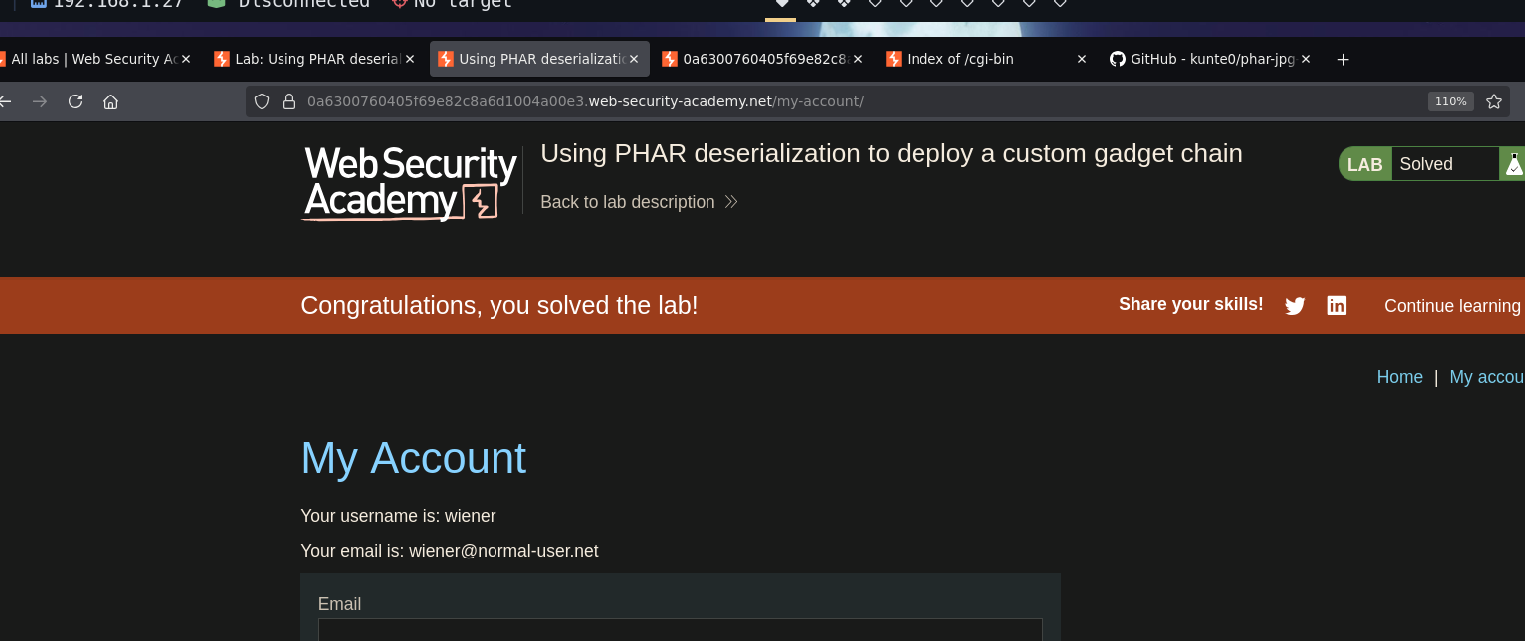Share on LinkedIn via its icon
The width and height of the screenshot is (1525, 641).
click(x=1336, y=305)
